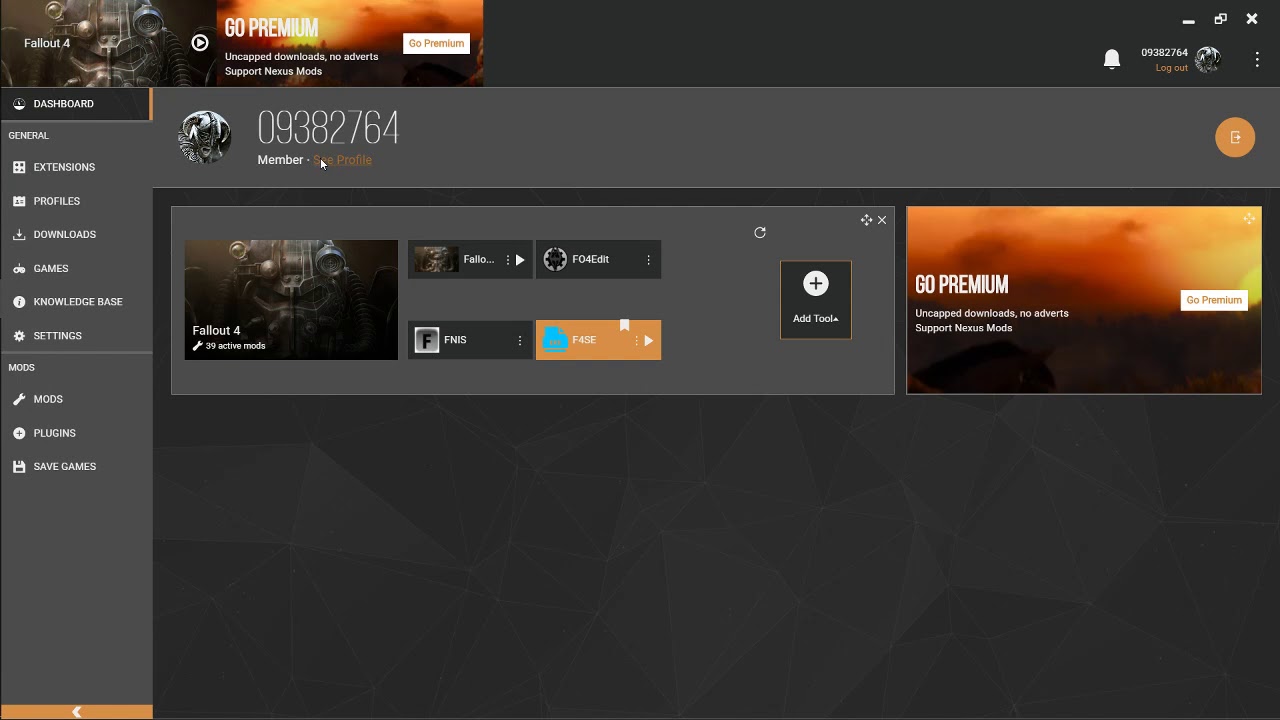Run the Fallout 4 tool play button
1280x720 pixels.
point(520,260)
